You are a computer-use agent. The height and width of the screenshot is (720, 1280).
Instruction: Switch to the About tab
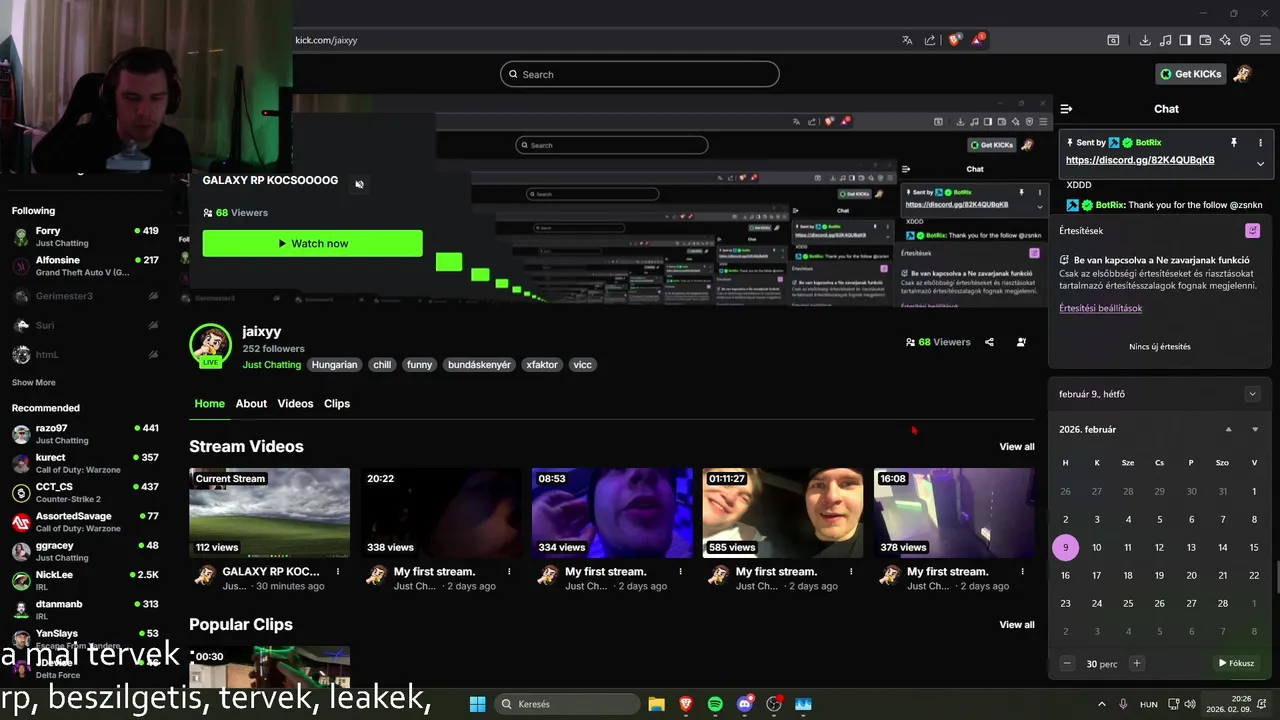pos(251,404)
